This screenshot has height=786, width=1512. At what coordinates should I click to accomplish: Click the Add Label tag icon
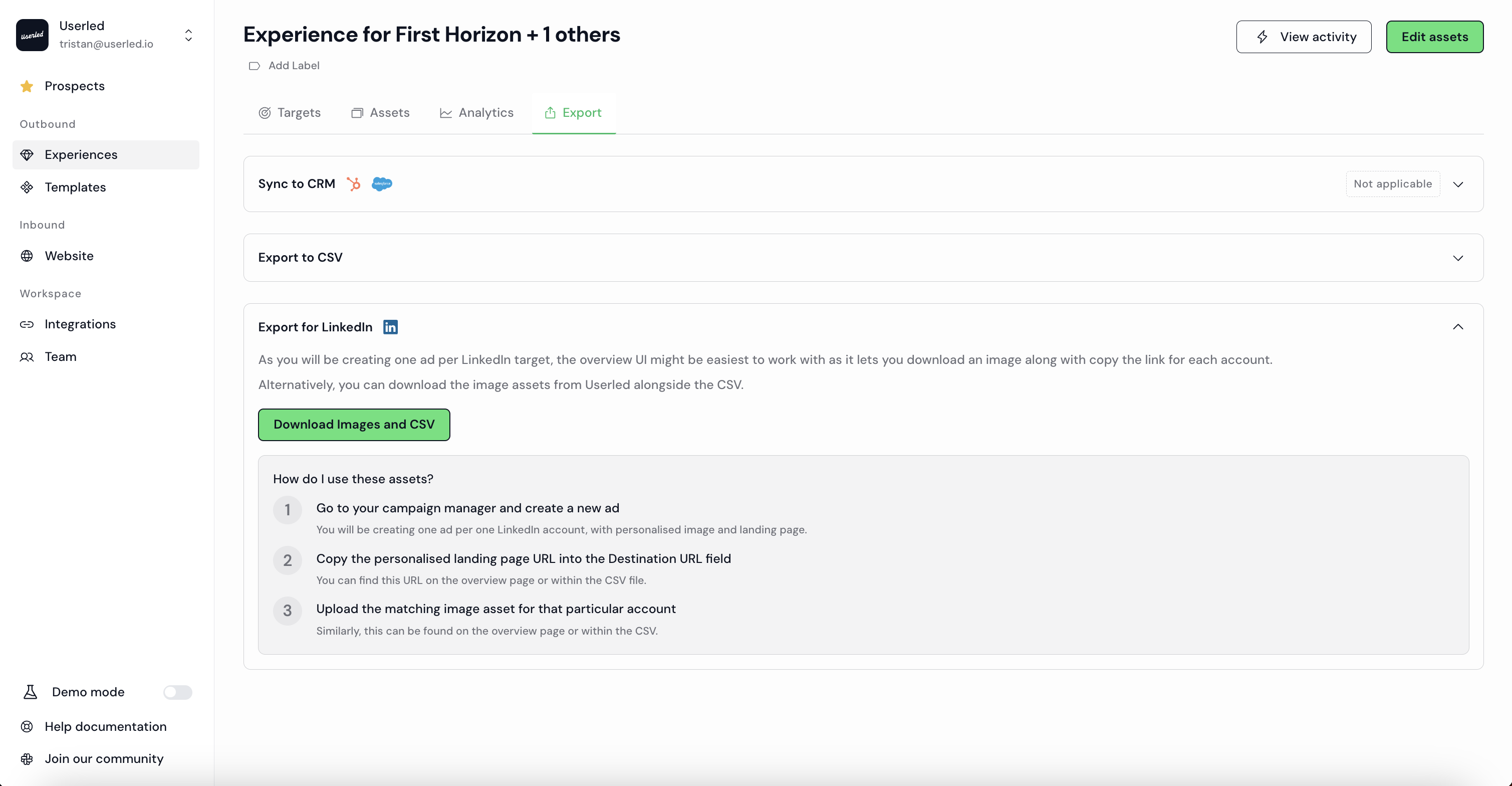coord(254,66)
